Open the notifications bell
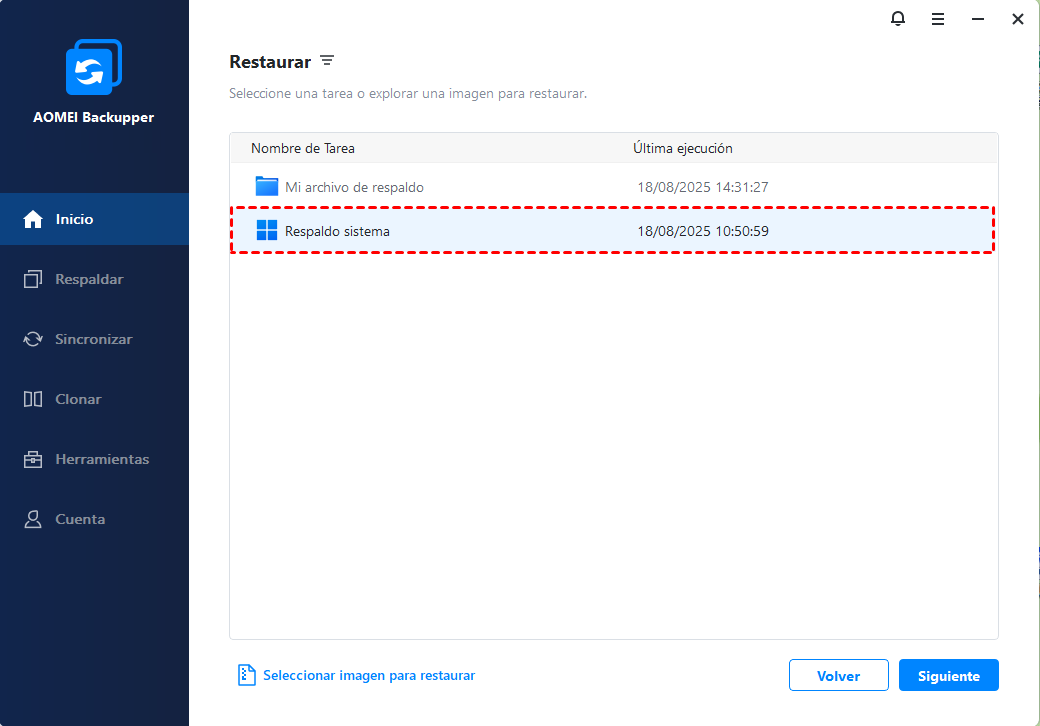Screen dimensions: 1040x726 click(897, 18)
